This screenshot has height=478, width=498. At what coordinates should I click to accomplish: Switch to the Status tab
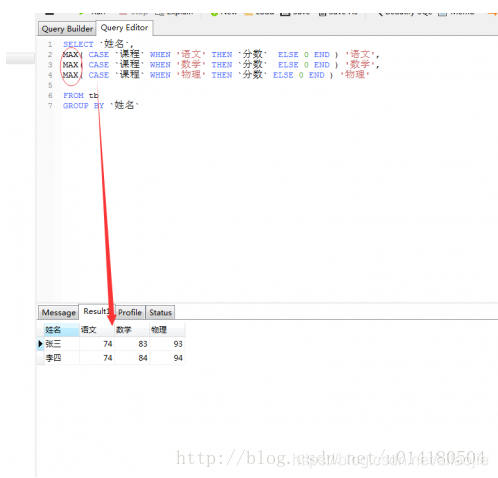(160, 312)
